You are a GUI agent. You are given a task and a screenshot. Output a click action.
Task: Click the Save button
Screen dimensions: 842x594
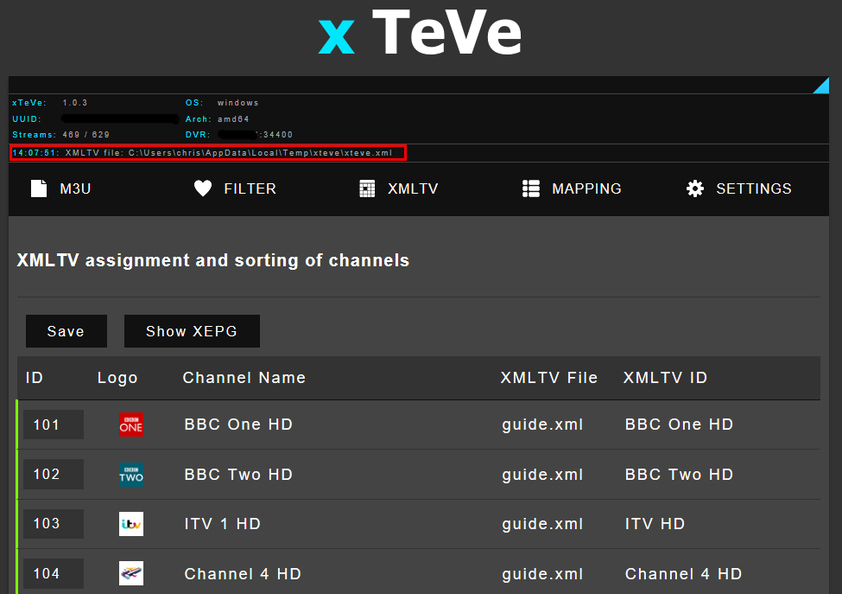click(66, 331)
